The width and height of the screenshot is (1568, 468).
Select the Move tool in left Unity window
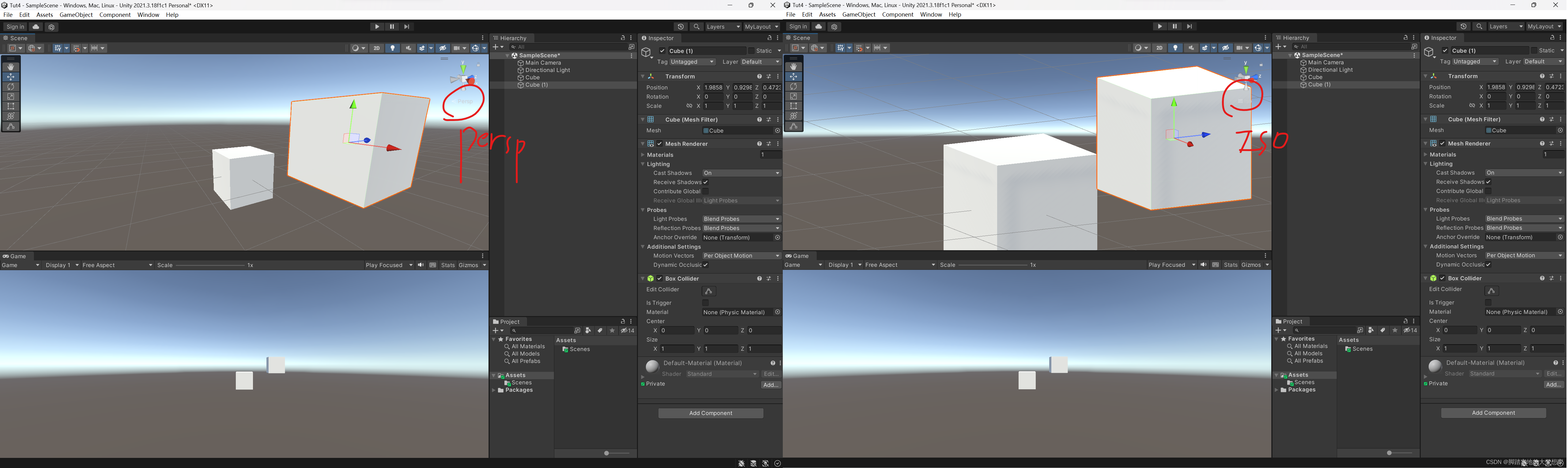(x=10, y=77)
